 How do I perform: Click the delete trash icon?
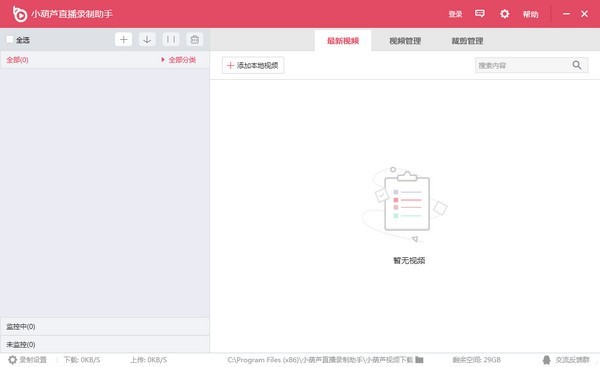point(194,39)
